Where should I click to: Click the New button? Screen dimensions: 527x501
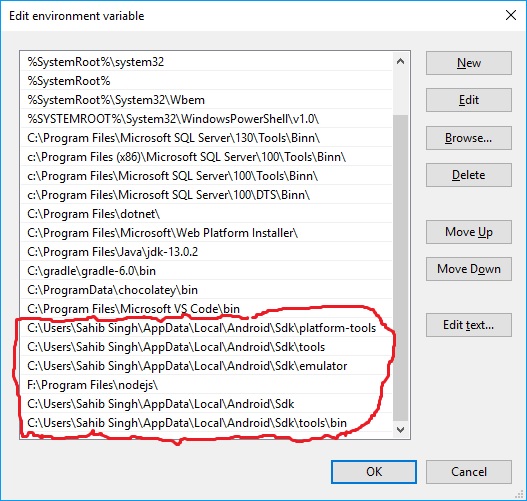pos(469,63)
